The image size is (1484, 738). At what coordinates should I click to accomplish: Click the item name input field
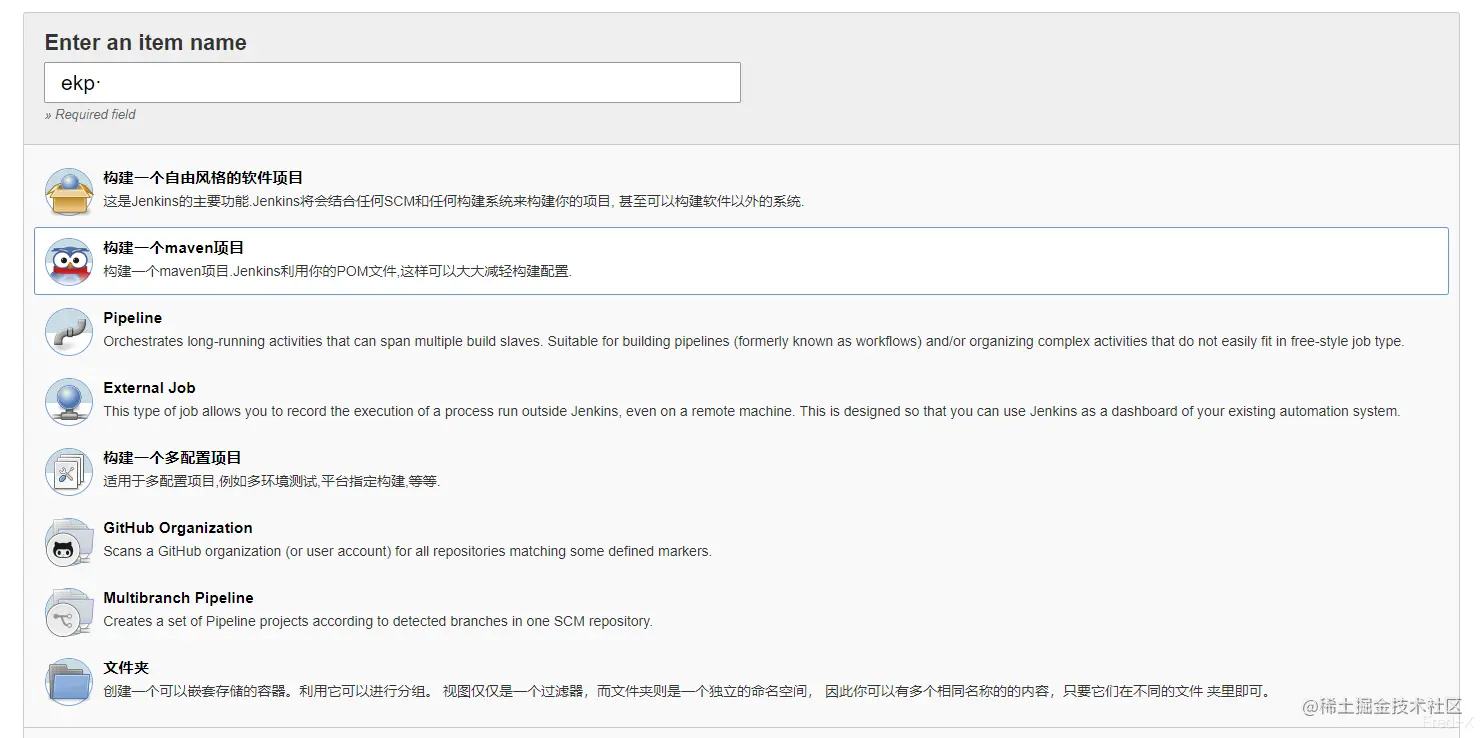pyautogui.click(x=392, y=82)
